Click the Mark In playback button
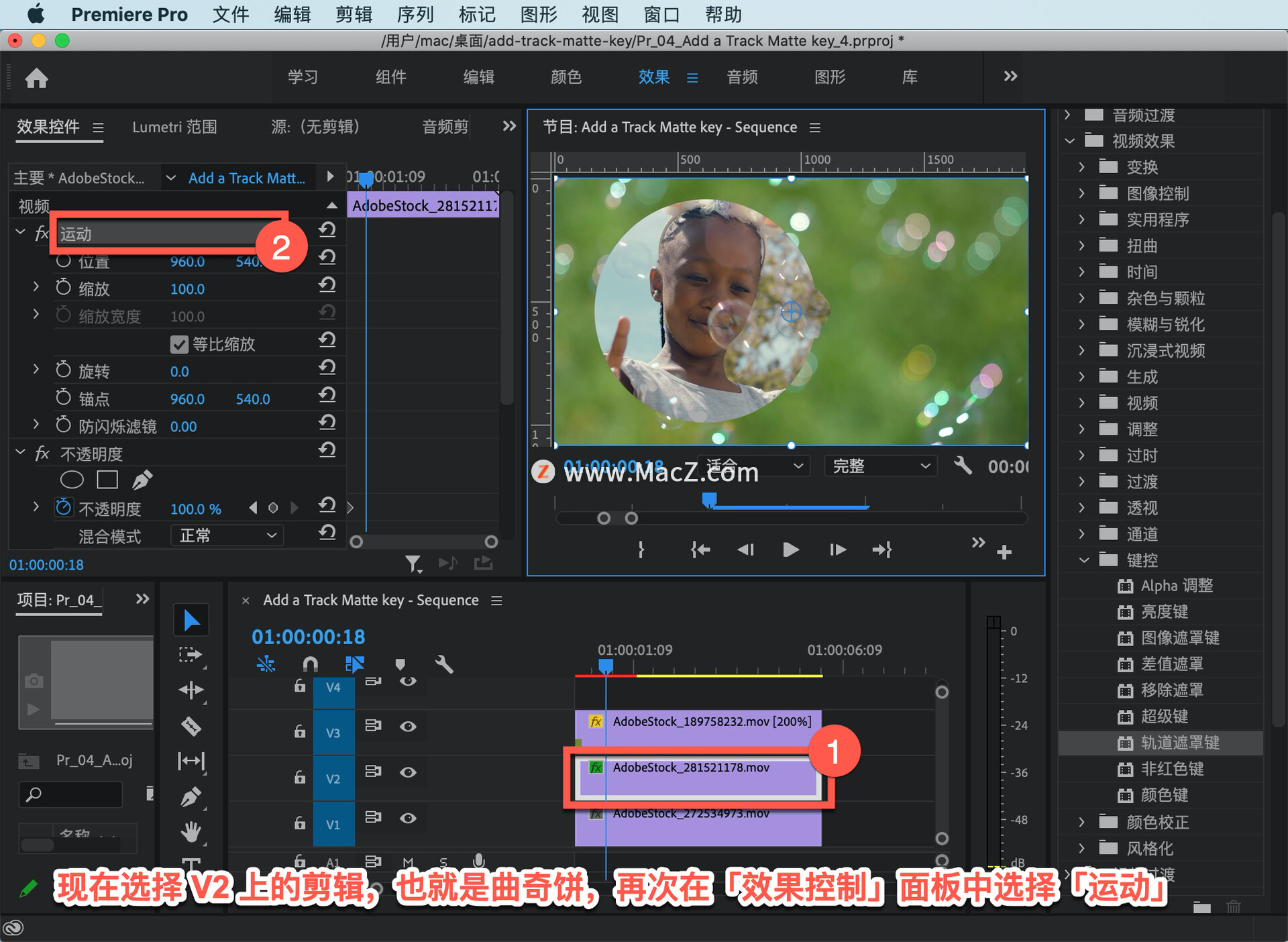This screenshot has width=1288, height=942. (x=641, y=549)
